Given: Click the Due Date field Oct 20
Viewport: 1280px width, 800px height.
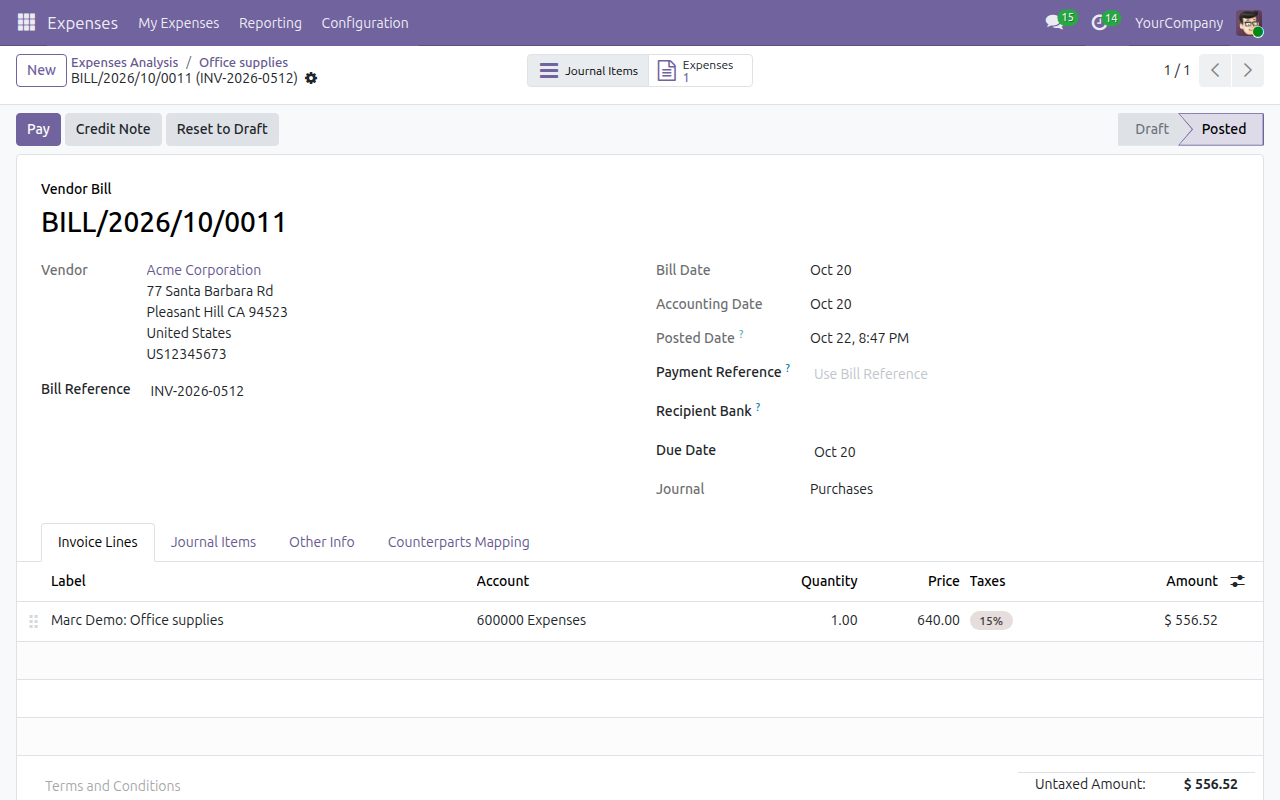Looking at the screenshot, I should 1022,452.
